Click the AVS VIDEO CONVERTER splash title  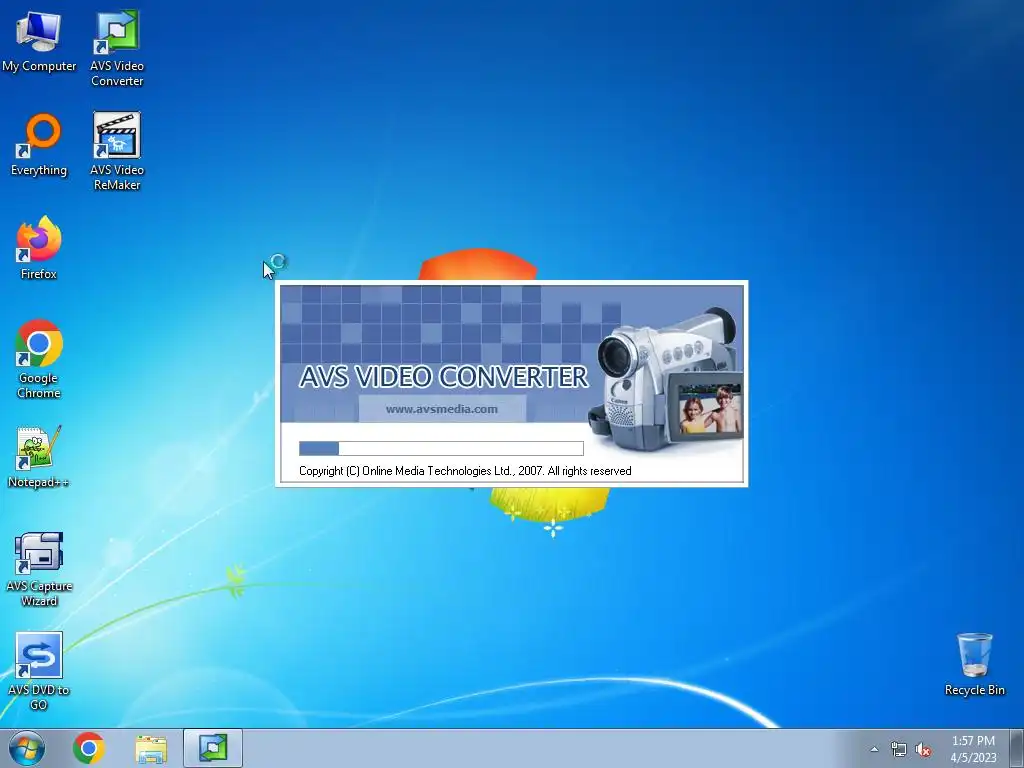pos(443,377)
